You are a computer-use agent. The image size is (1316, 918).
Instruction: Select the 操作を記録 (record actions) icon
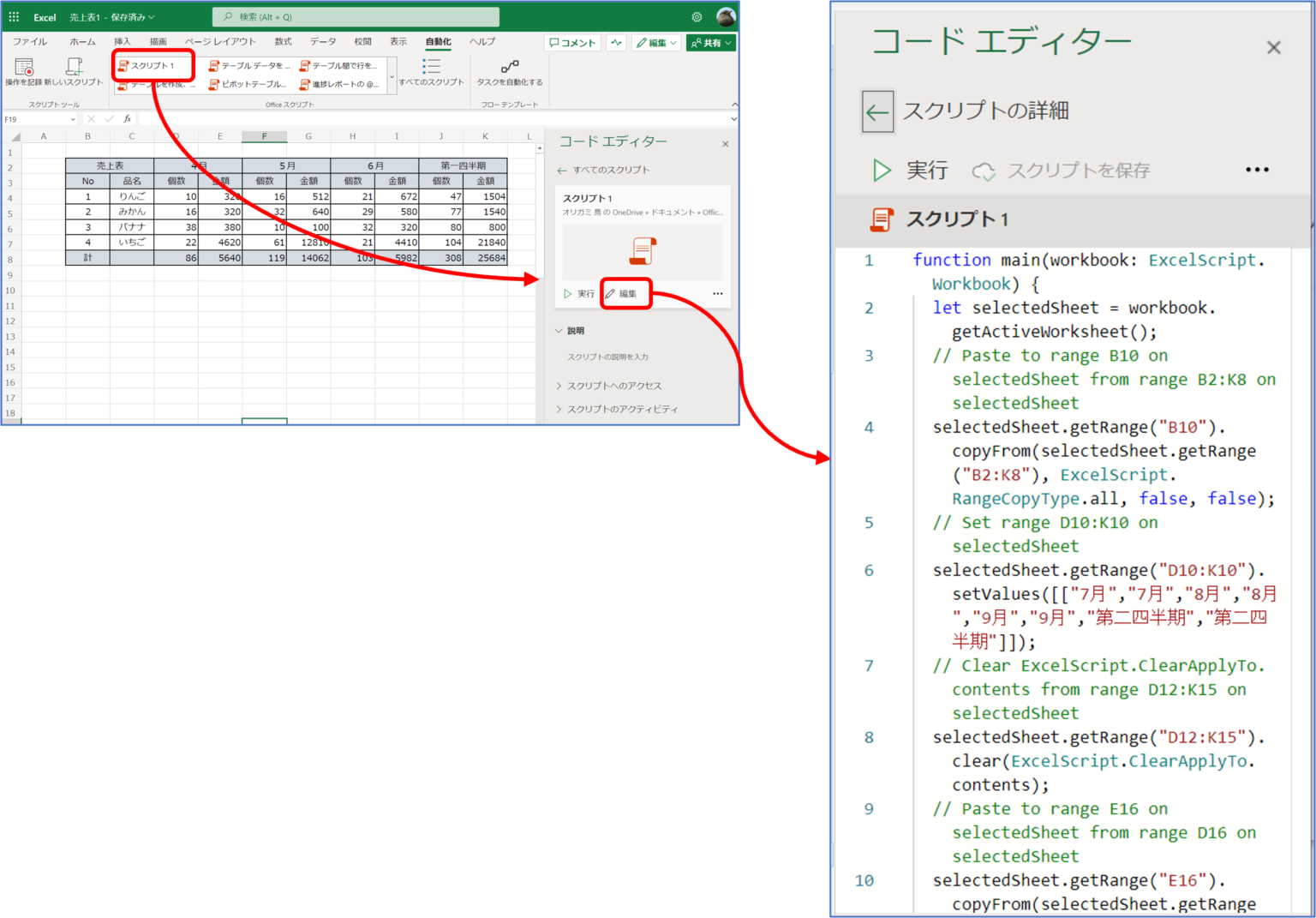coord(23,69)
